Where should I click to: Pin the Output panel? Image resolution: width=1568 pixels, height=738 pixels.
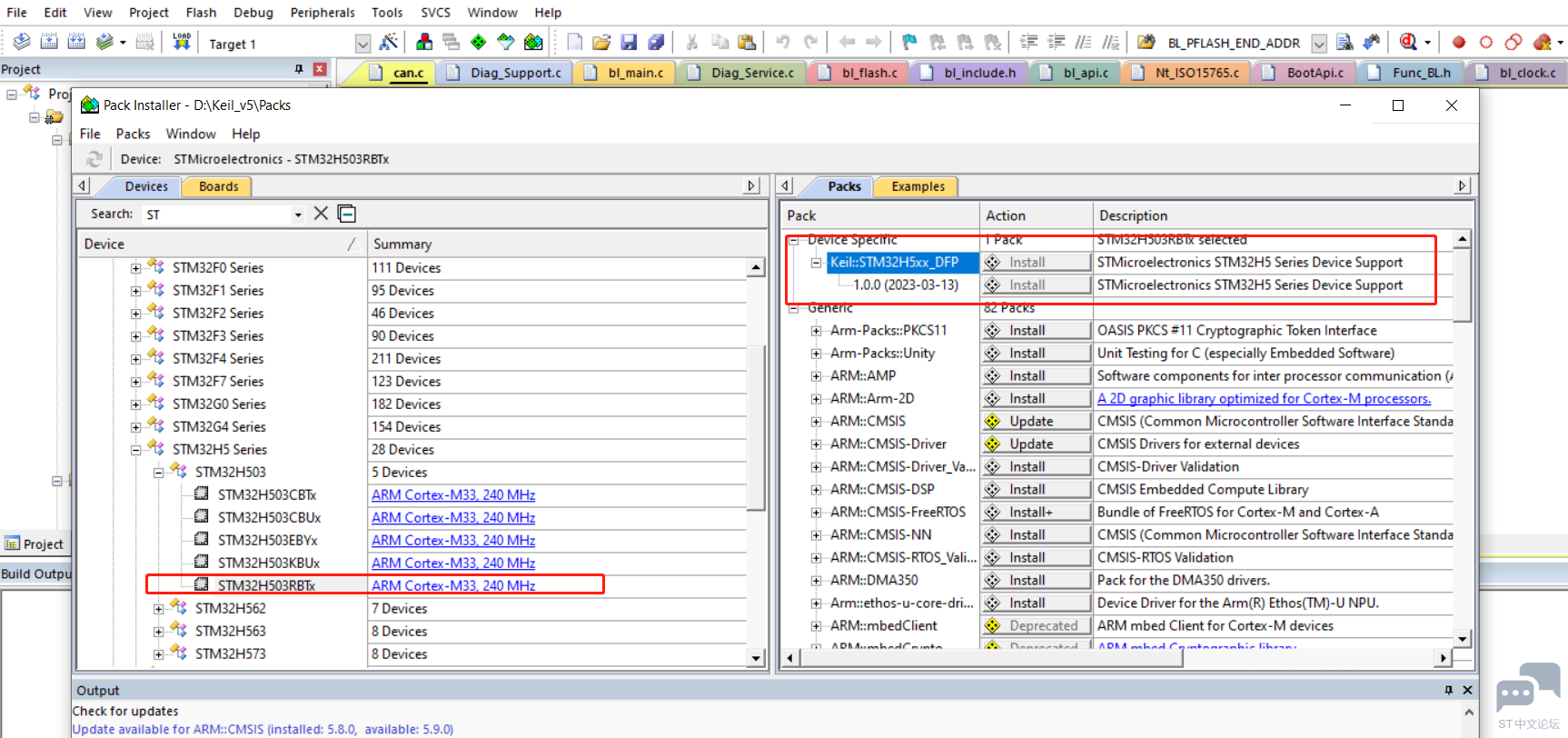(1448, 691)
